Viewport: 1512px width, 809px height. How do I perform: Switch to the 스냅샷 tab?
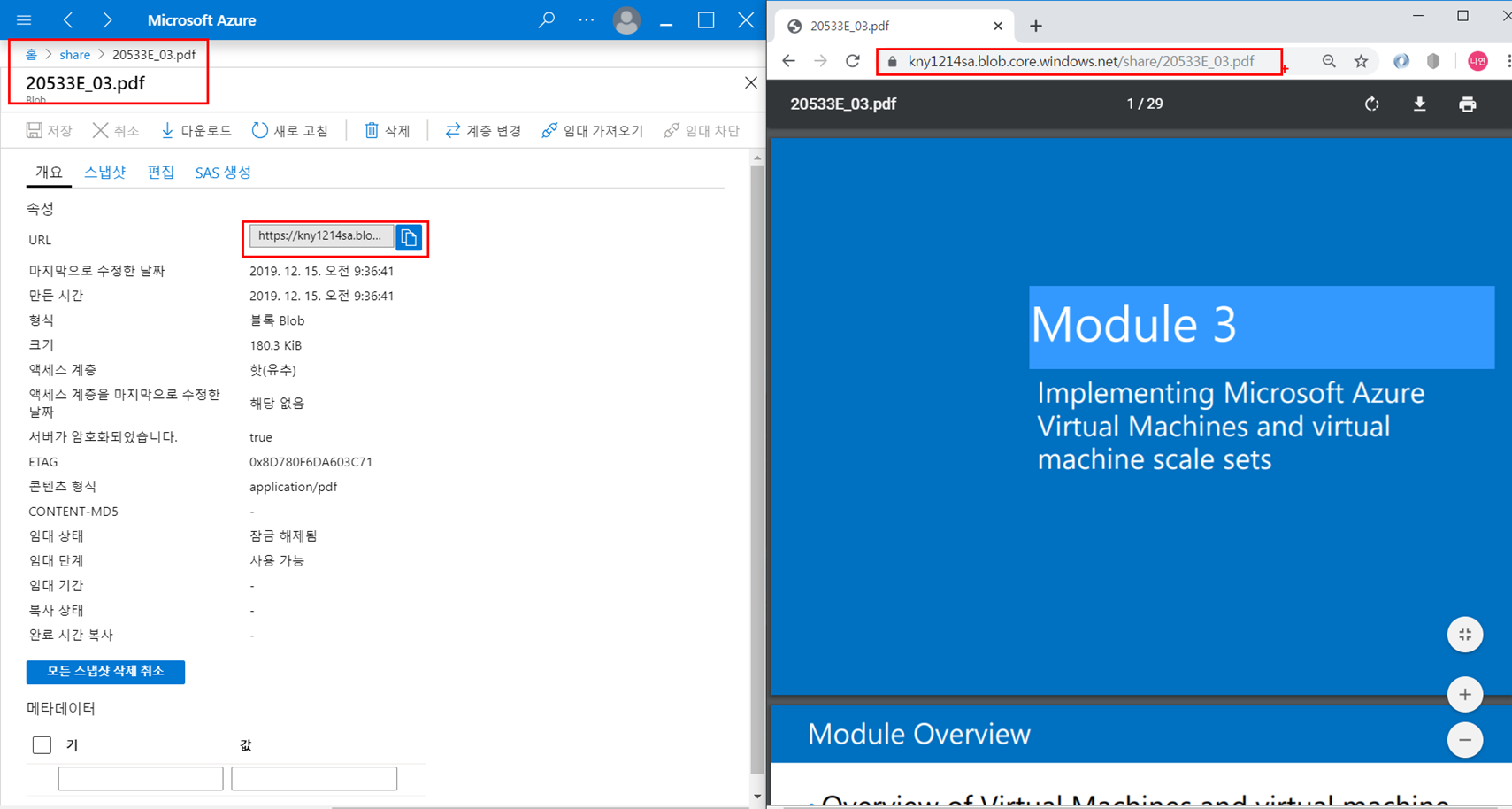coord(104,172)
